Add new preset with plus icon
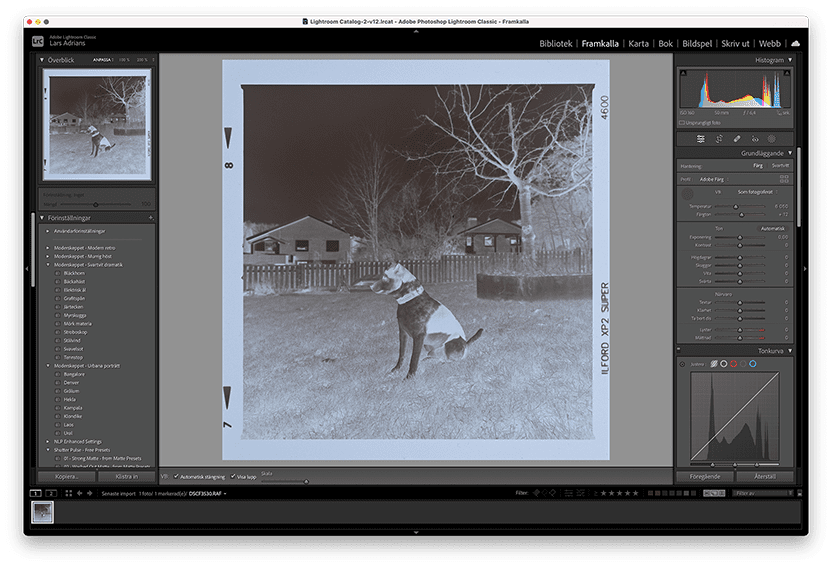Viewport: 832px width, 567px height. point(151,217)
